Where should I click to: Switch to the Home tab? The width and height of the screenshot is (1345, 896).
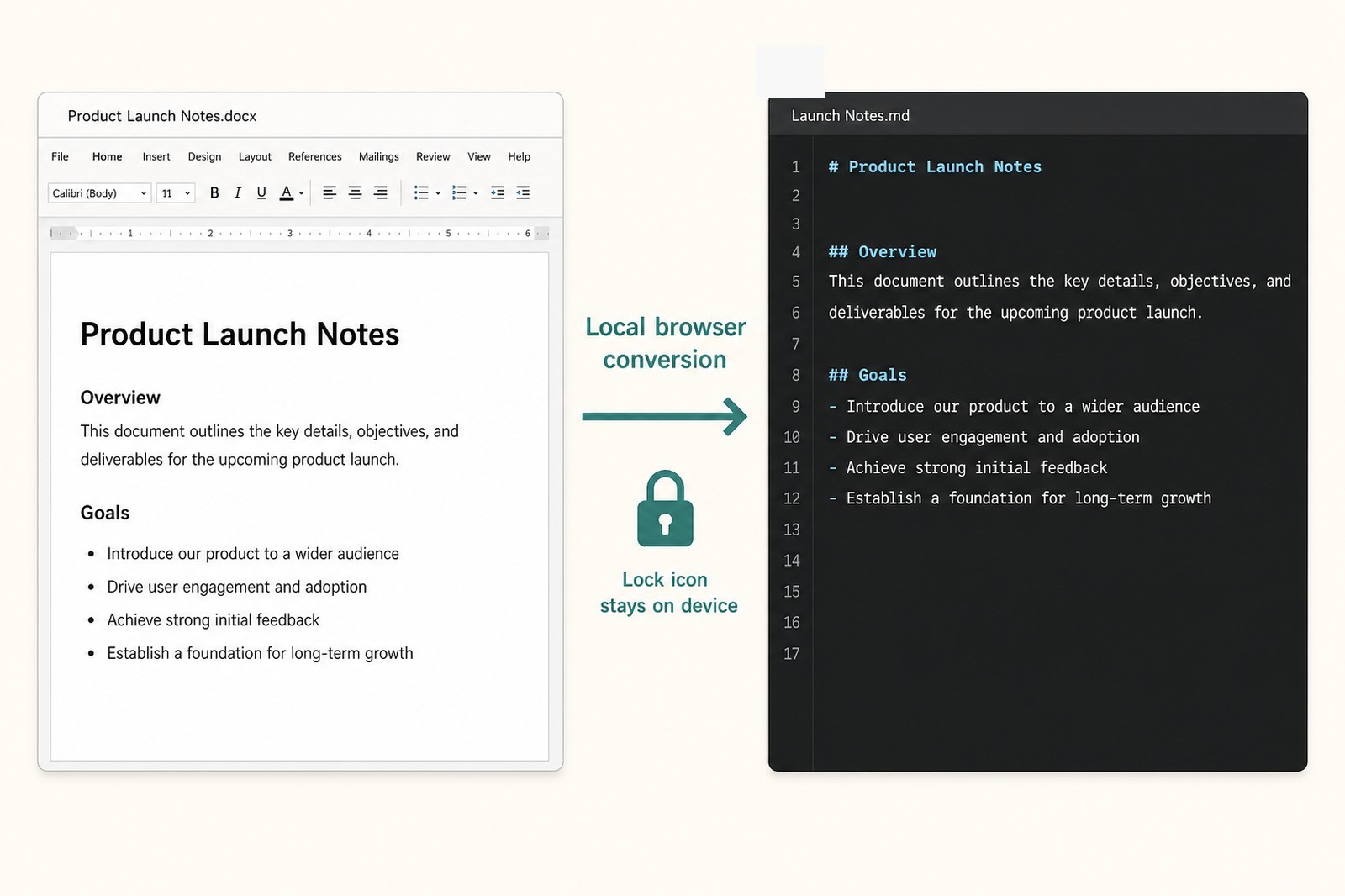107,156
